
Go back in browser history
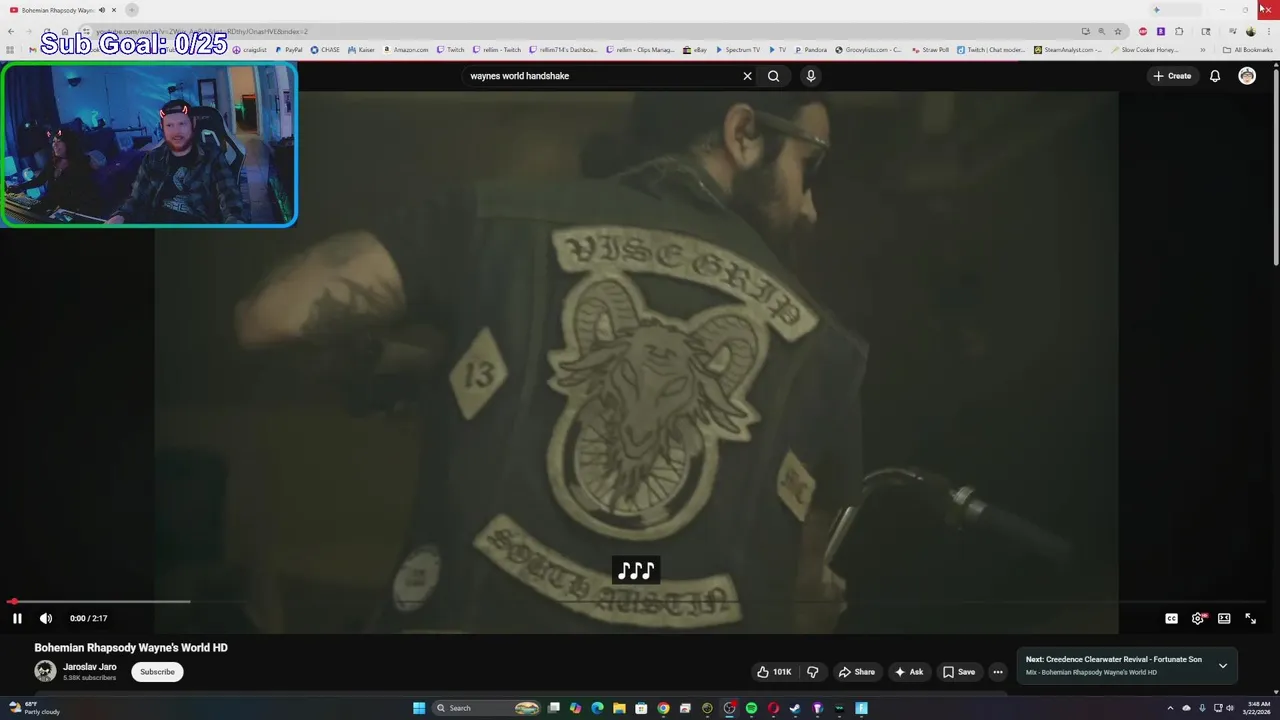pyautogui.click(x=11, y=31)
